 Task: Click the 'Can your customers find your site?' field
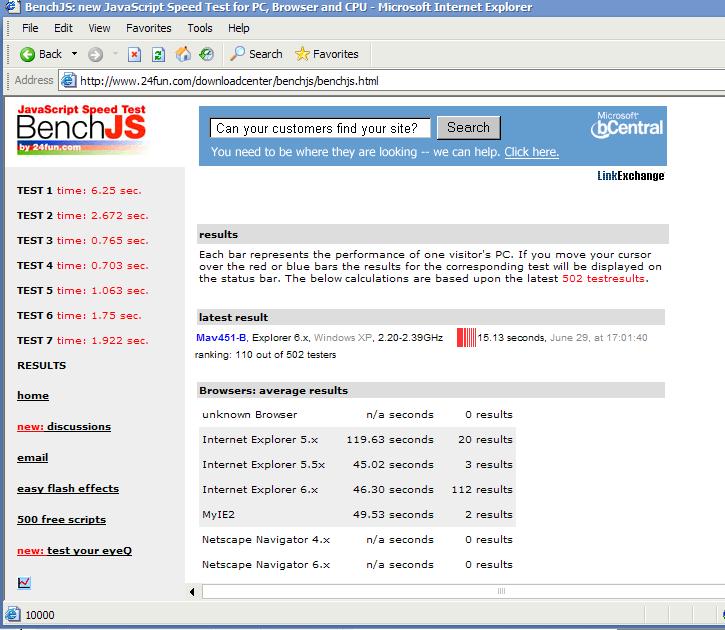[320, 128]
